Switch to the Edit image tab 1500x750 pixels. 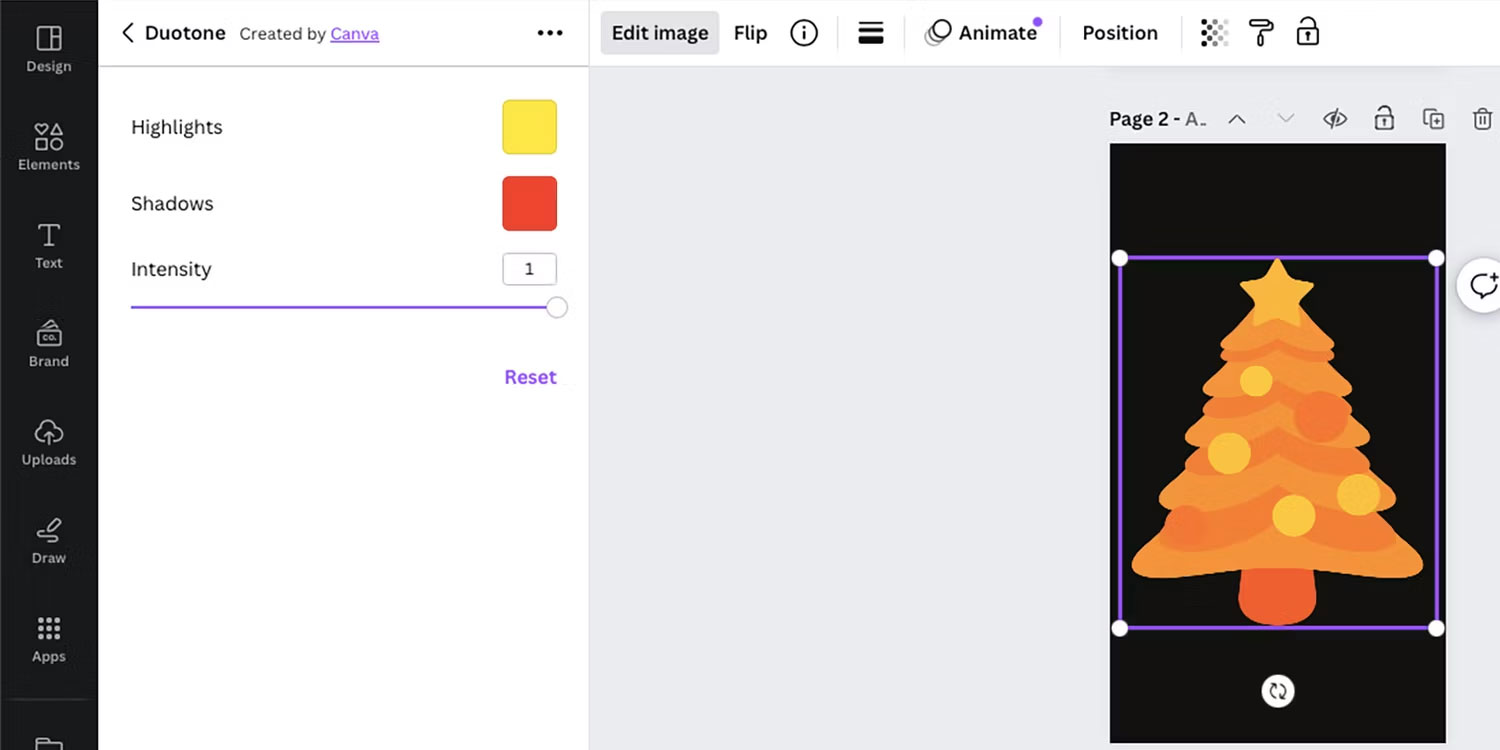coord(659,32)
